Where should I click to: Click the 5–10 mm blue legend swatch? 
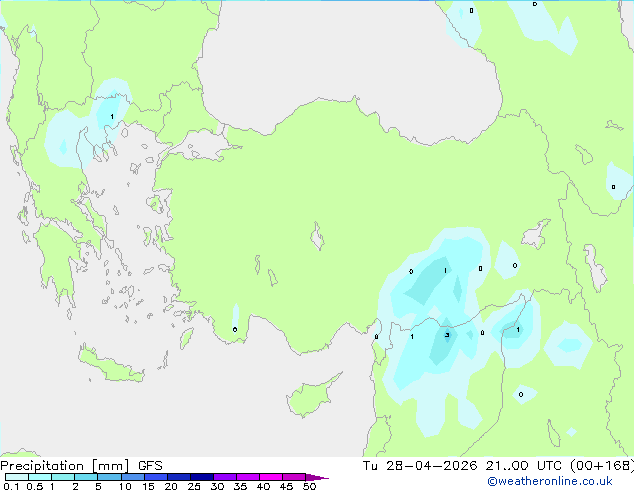pyautogui.click(x=109, y=477)
